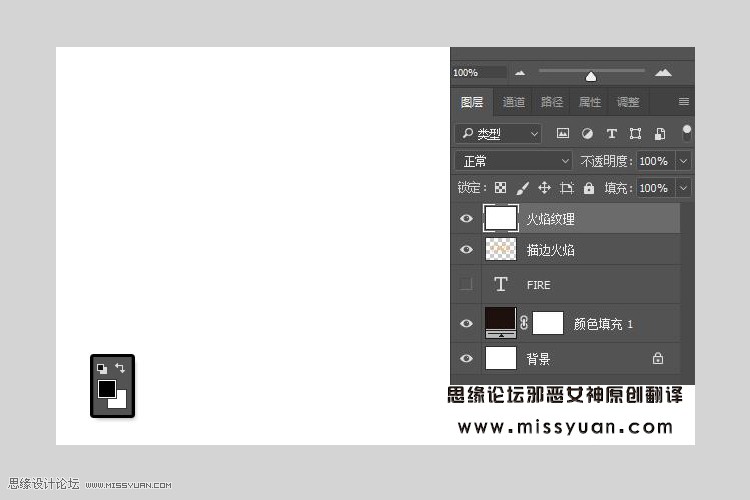Click link icon on 颜色填充 1 layer
This screenshot has height=500, width=750.
click(x=524, y=323)
